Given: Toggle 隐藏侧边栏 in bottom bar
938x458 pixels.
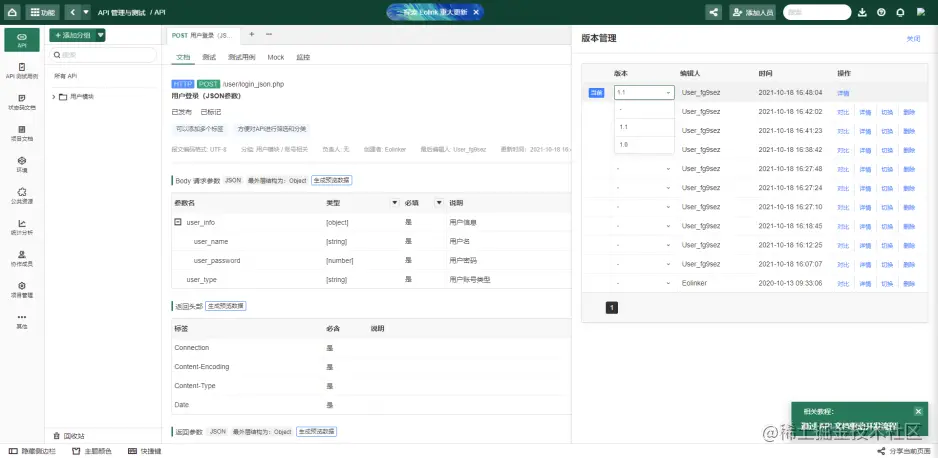Looking at the screenshot, I should pyautogui.click(x=32, y=451).
